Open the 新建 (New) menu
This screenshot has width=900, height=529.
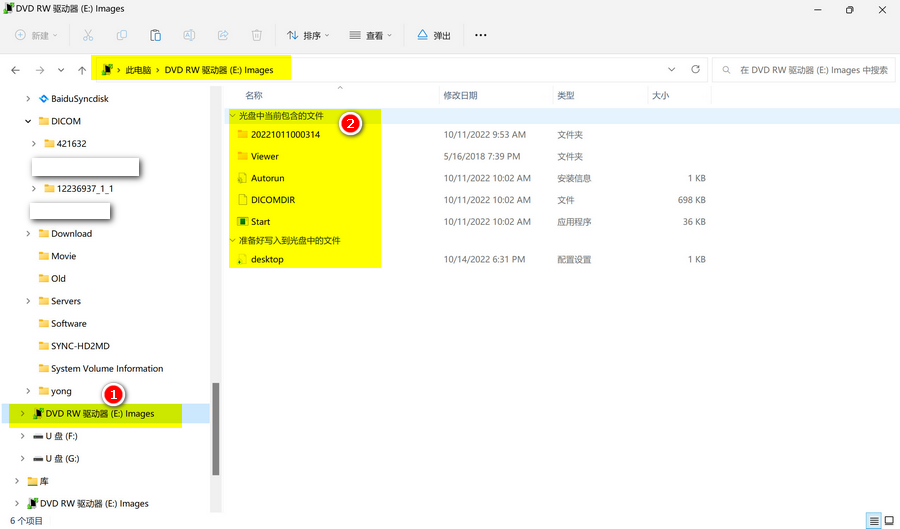[x=36, y=36]
